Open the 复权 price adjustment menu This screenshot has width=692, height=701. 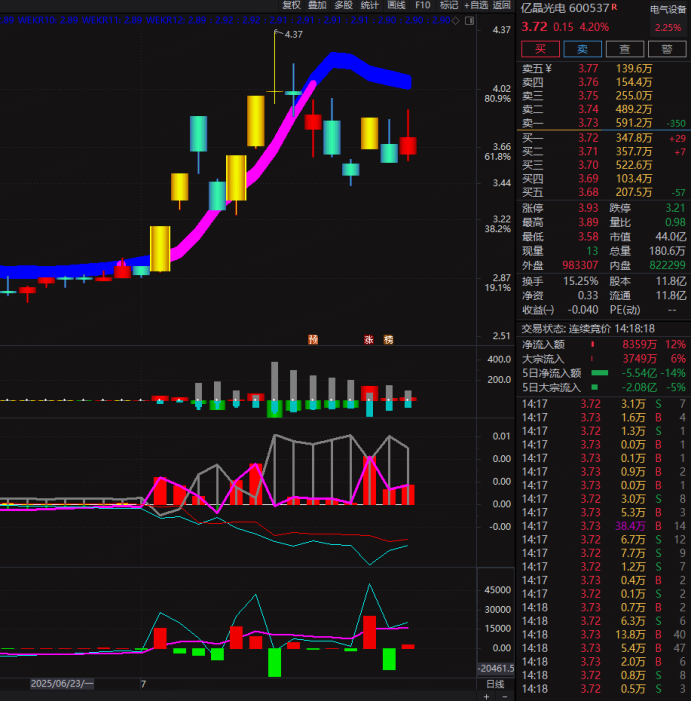(x=291, y=5)
